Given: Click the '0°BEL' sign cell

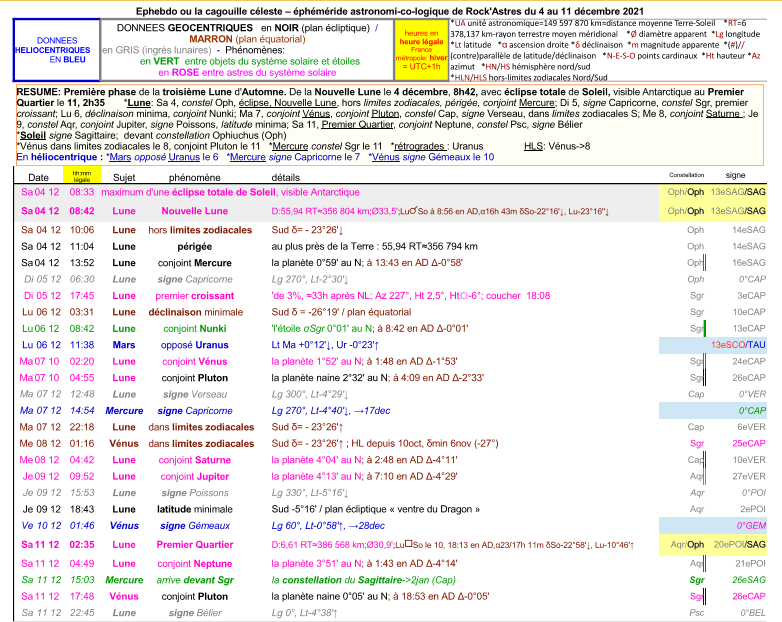Looking at the screenshot, I should 753,613.
